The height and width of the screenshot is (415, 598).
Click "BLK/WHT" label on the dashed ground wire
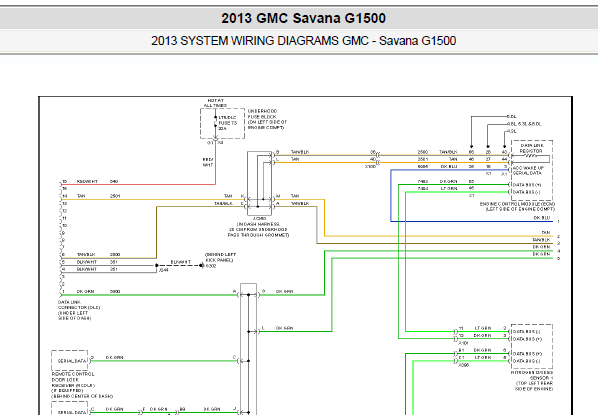pos(180,262)
